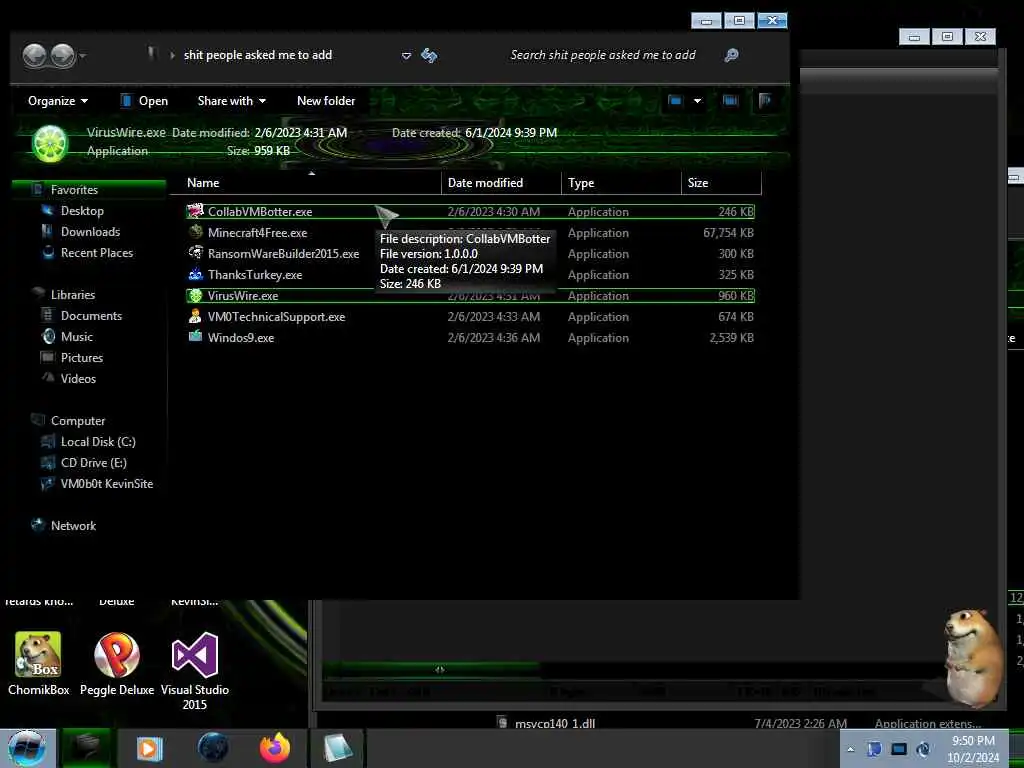The image size is (1024, 768).
Task: Select Peggle Deluxe desktop shortcut
Action: (117, 664)
